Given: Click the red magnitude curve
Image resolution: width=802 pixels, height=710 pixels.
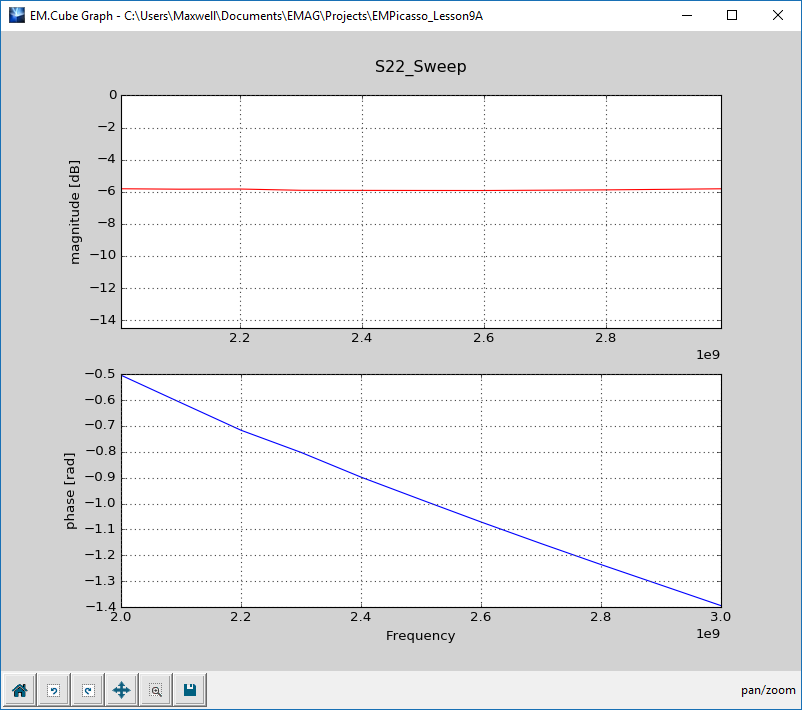Looking at the screenshot, I should coord(421,191).
